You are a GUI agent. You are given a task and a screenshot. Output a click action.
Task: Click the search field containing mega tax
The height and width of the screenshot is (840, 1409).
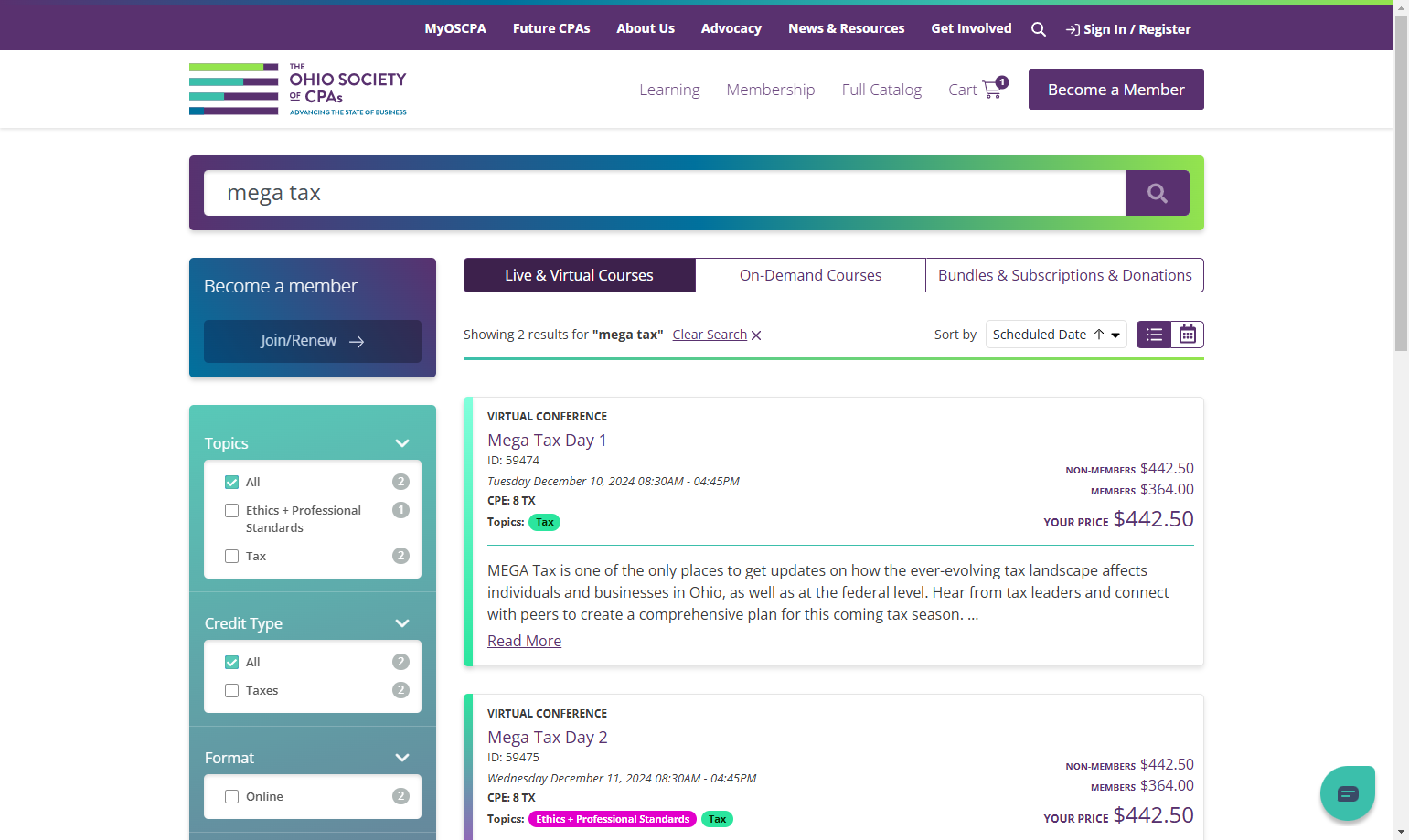tap(665, 193)
